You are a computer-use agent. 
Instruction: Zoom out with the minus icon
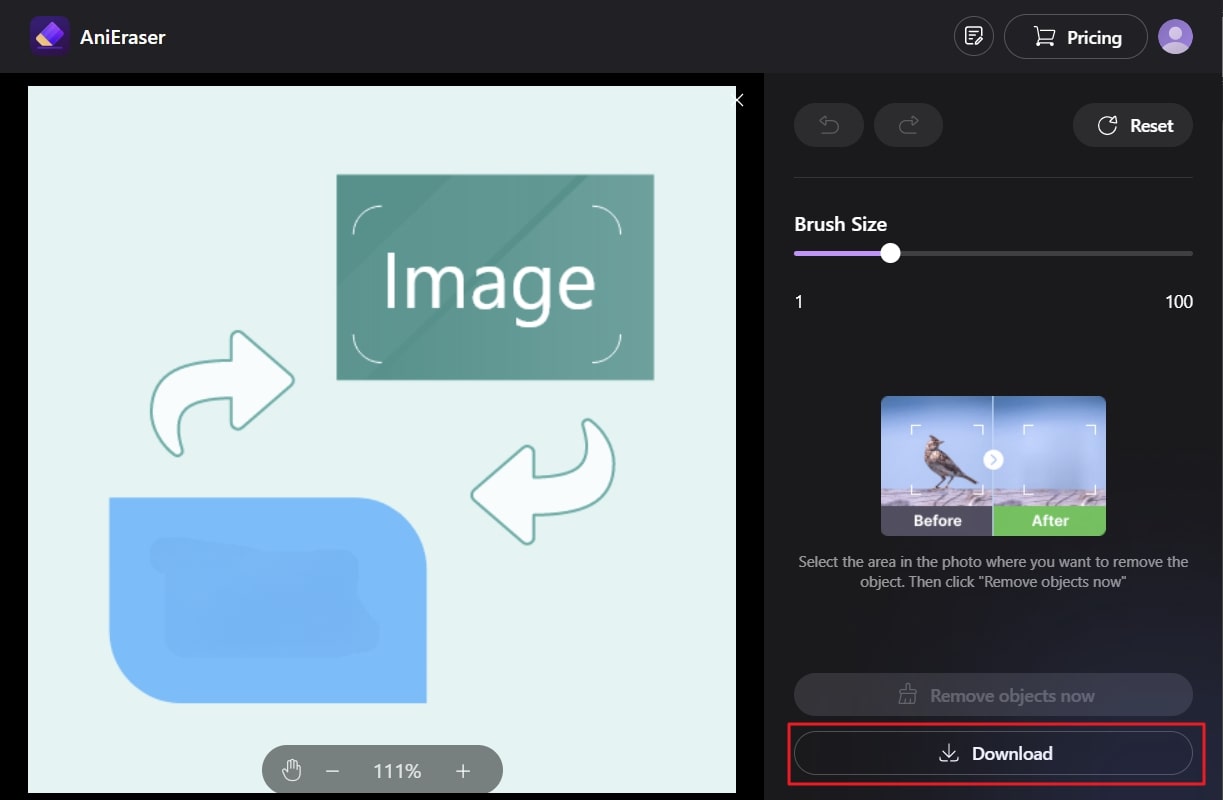(333, 771)
